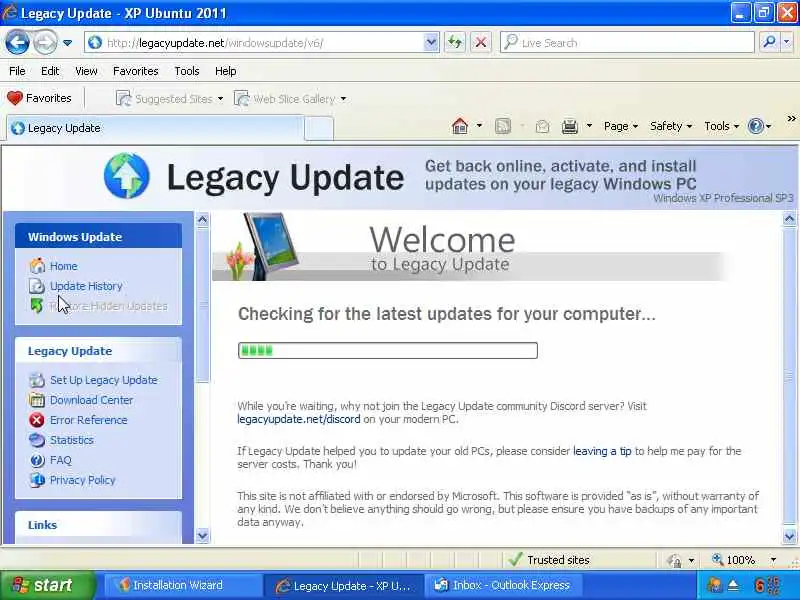Open Home link in Windows Update panel
The image size is (800, 600).
64,266
